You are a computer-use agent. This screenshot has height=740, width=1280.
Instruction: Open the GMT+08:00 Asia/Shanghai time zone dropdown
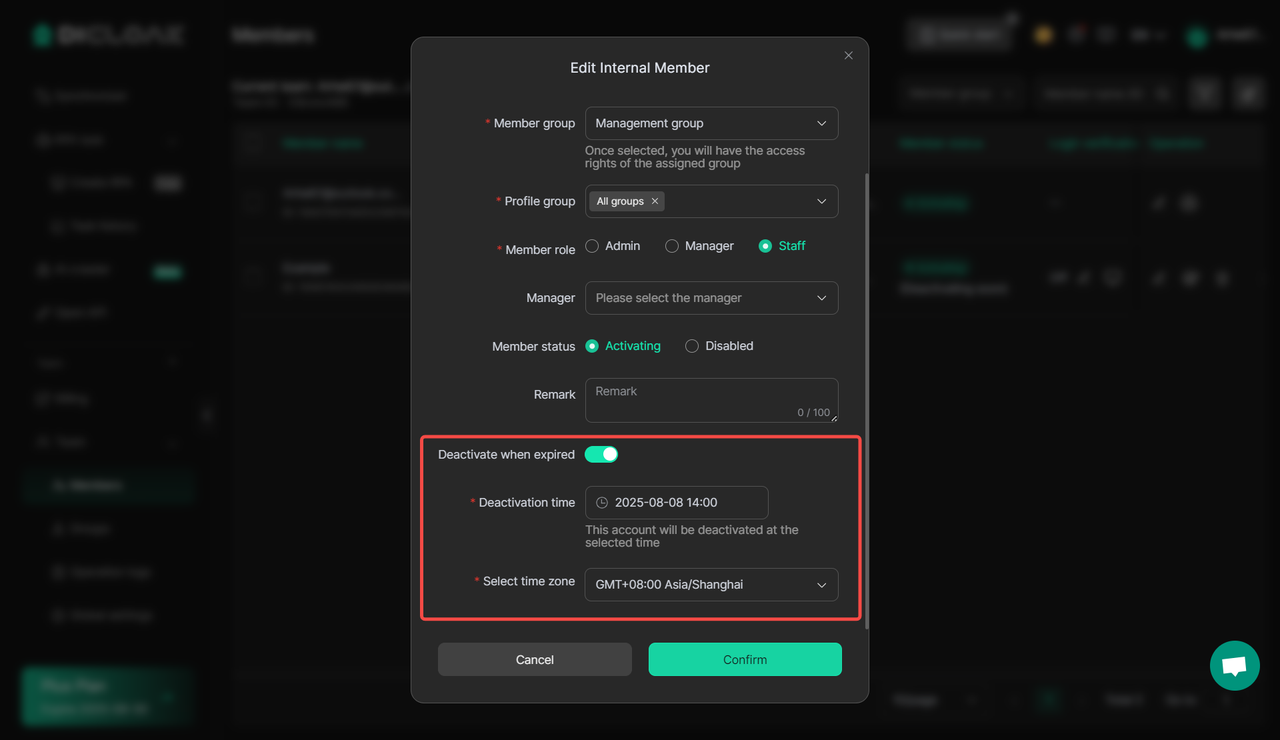pos(712,585)
